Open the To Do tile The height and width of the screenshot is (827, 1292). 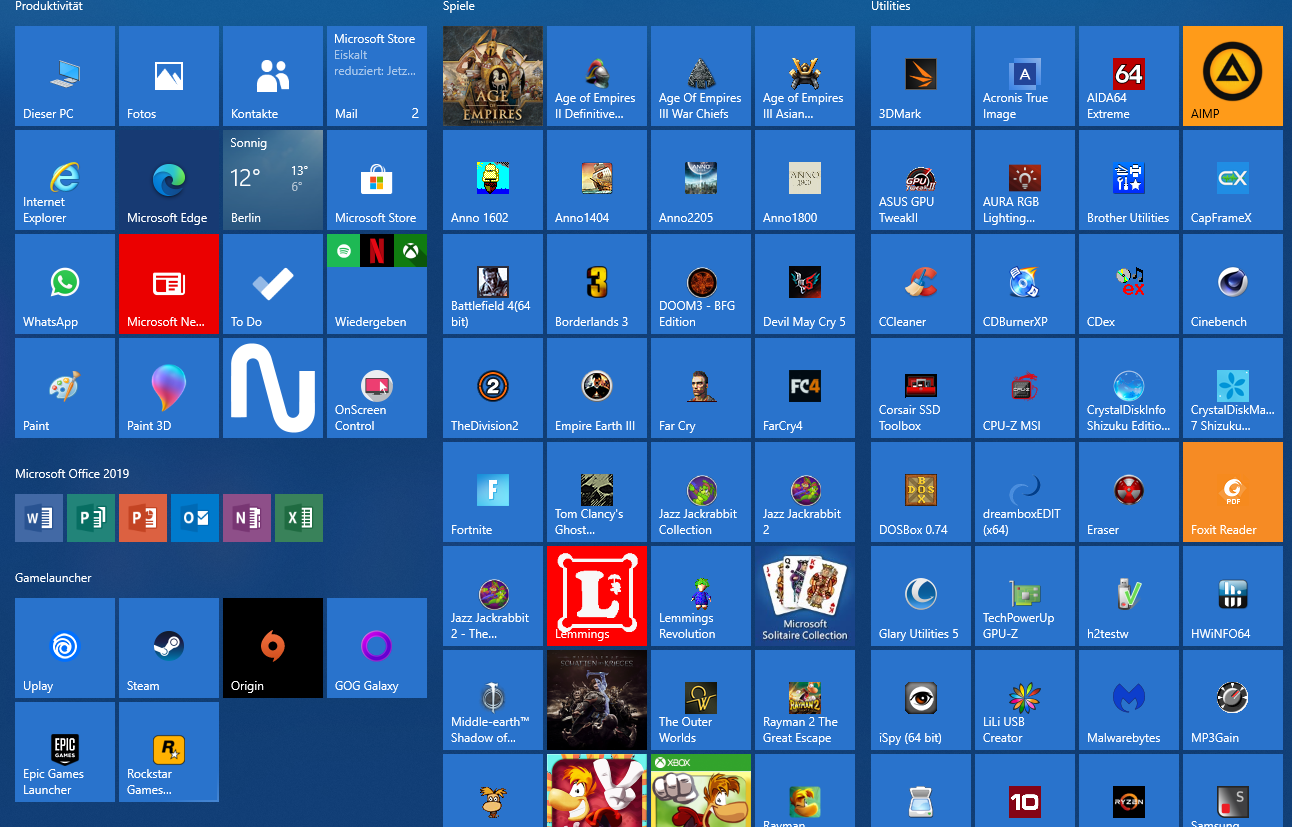[273, 284]
